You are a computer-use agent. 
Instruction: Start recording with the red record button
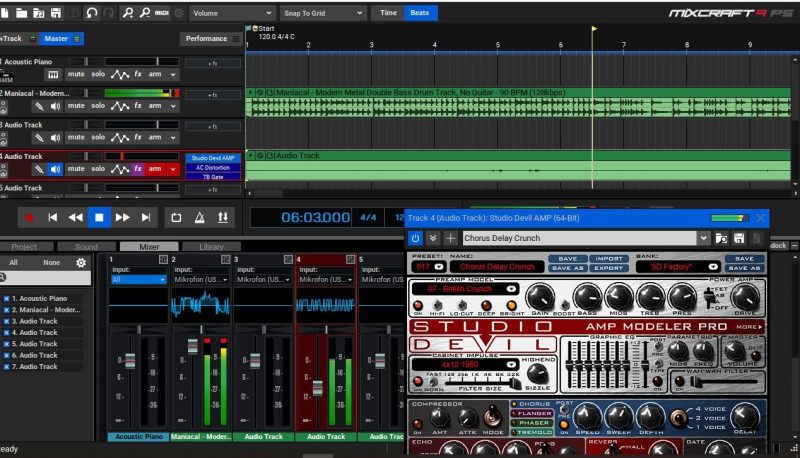[x=29, y=218]
